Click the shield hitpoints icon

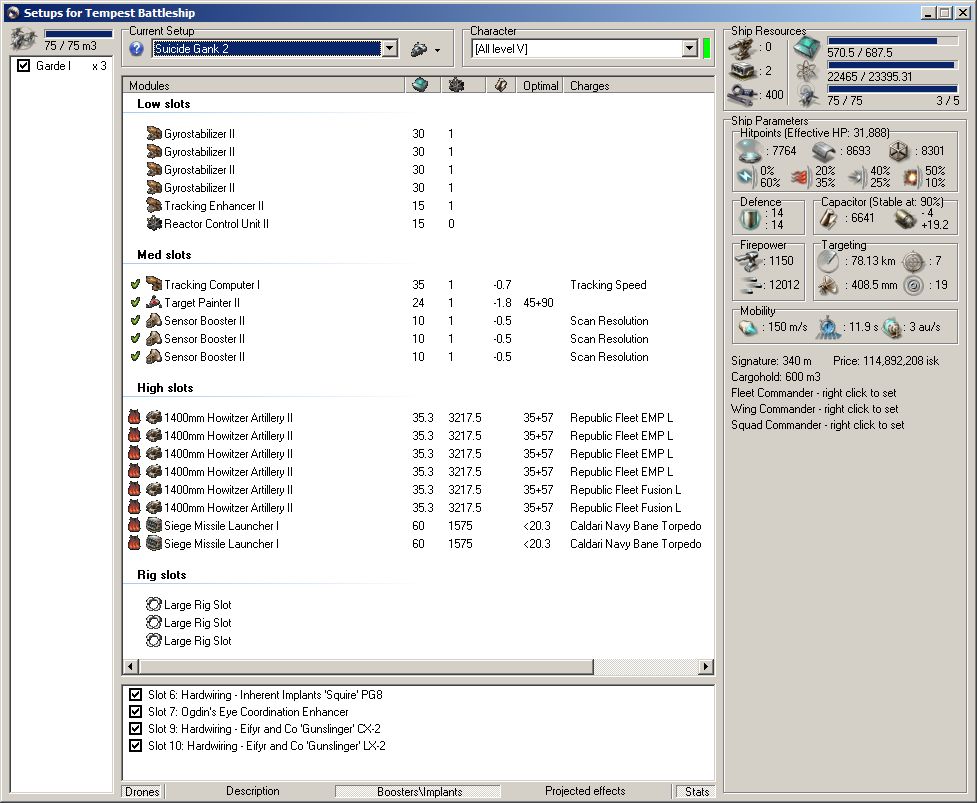(x=748, y=151)
